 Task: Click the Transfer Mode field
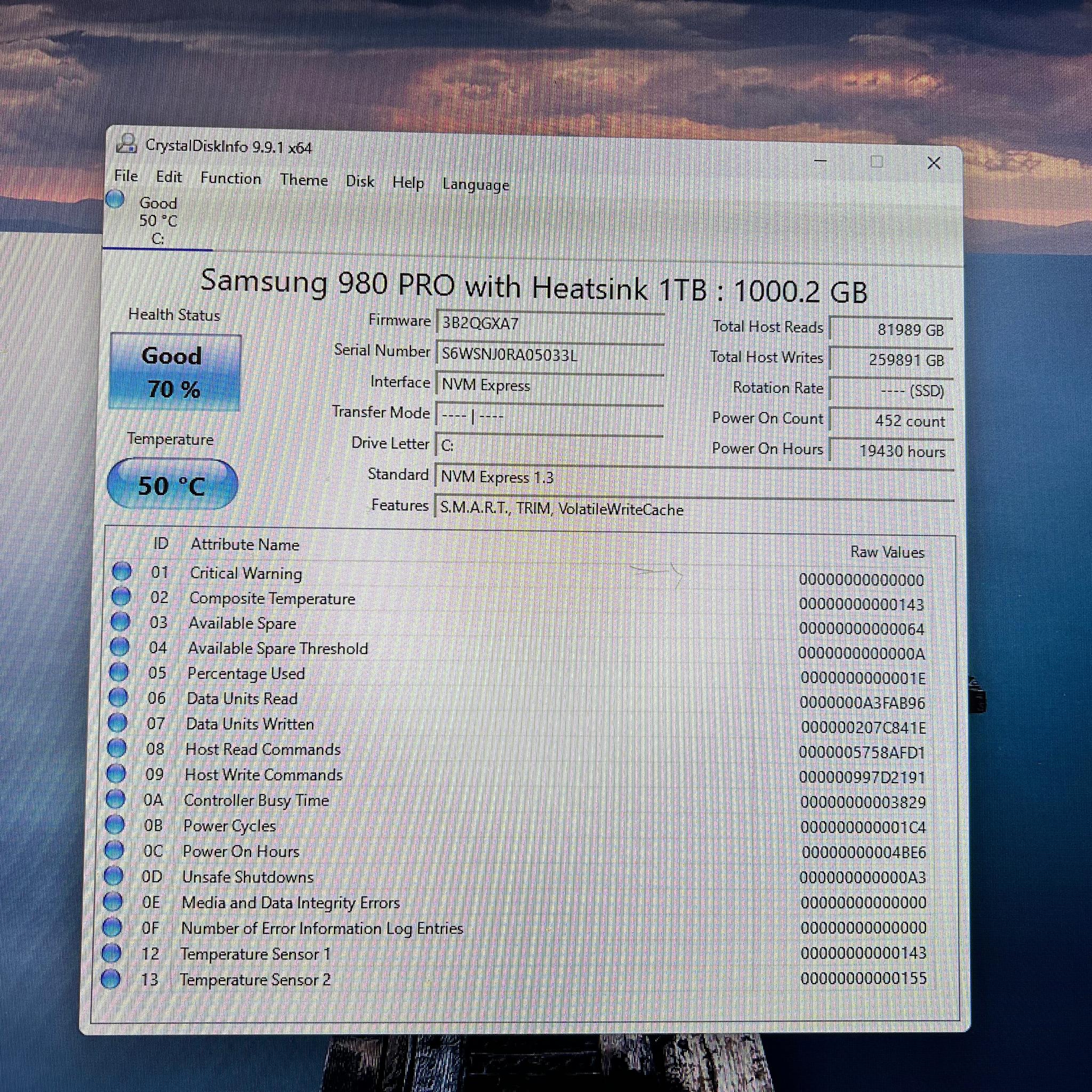coord(550,416)
